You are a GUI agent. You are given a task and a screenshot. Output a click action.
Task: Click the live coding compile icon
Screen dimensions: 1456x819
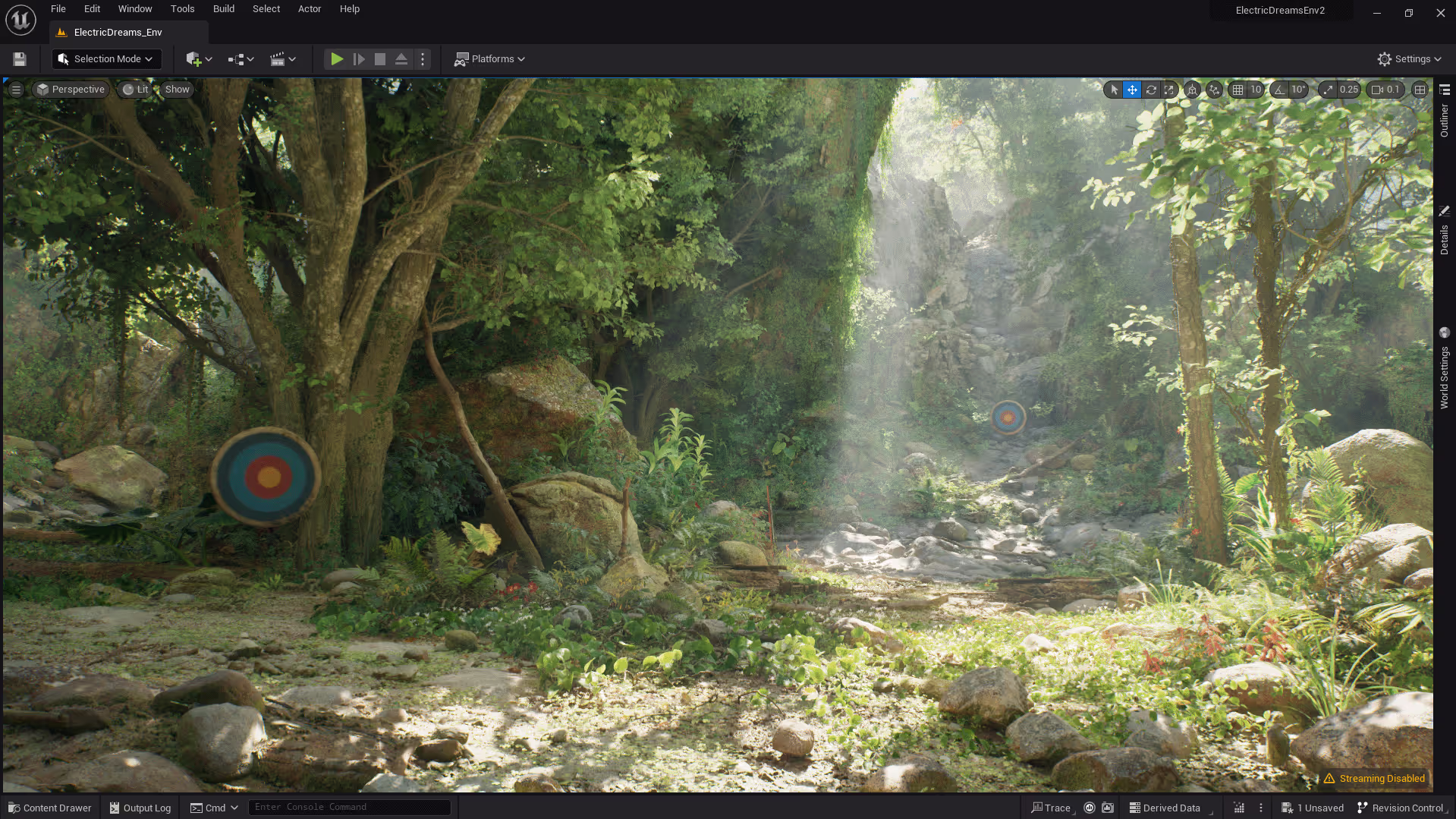[x=1239, y=808]
